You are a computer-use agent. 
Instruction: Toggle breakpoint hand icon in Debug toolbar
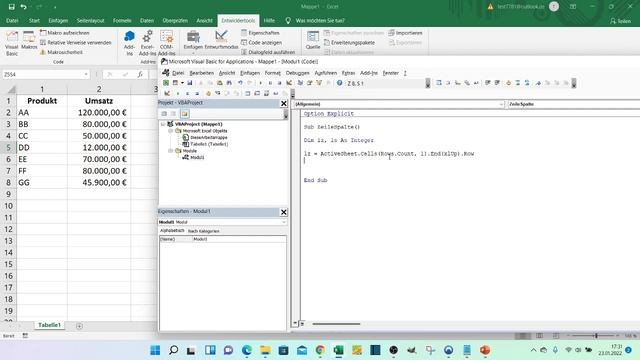[x=208, y=93]
